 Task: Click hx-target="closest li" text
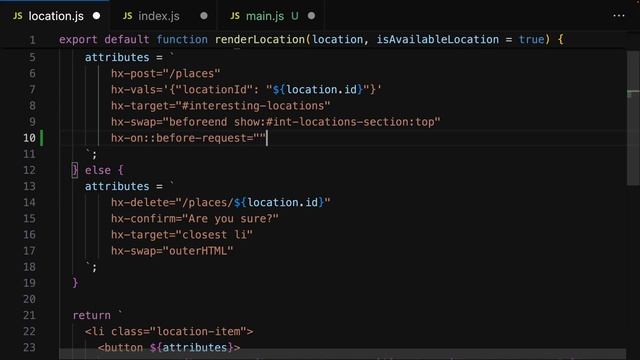tap(182, 235)
